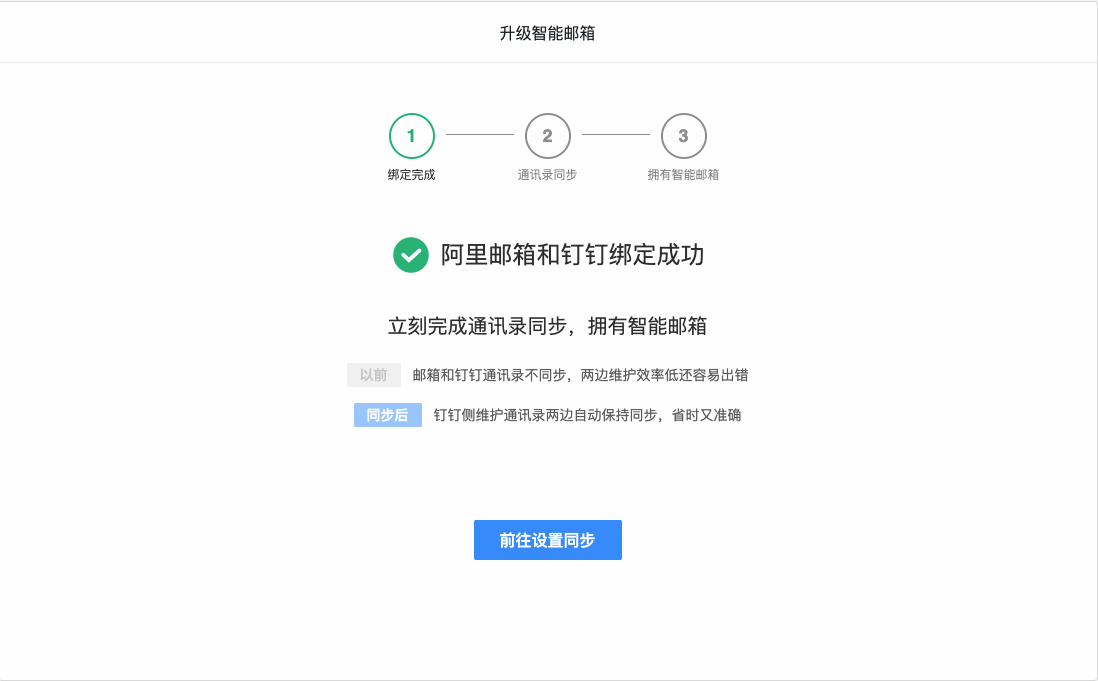This screenshot has height=681, width=1098.
Task: Click the green success checkmark icon
Action: click(410, 255)
